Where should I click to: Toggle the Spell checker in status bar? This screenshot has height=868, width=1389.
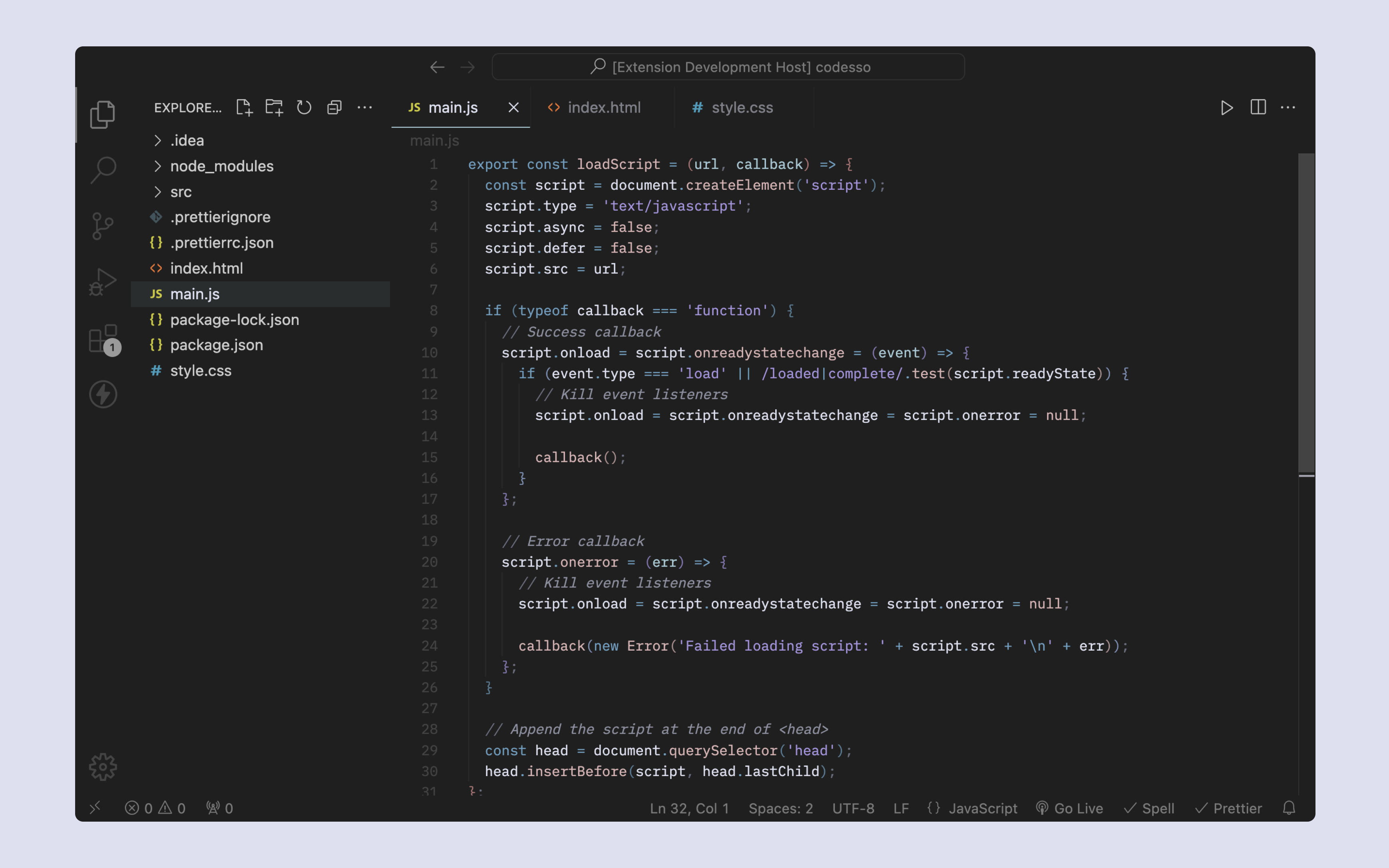tap(1149, 808)
